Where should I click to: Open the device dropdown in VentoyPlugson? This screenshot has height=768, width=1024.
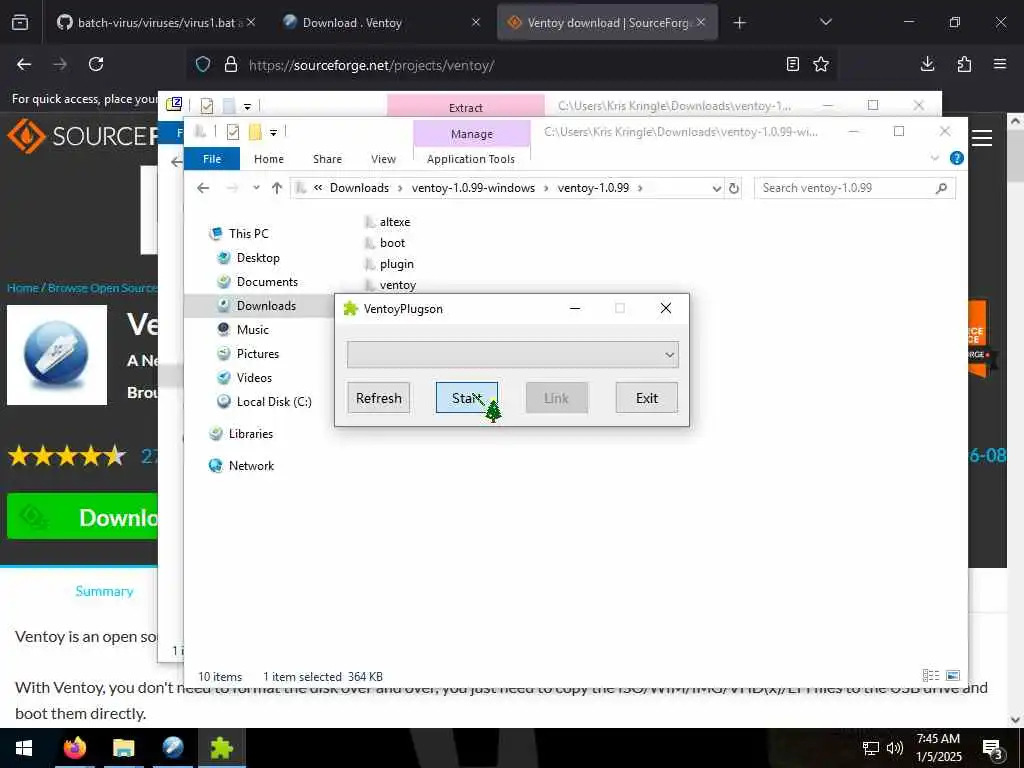point(513,355)
